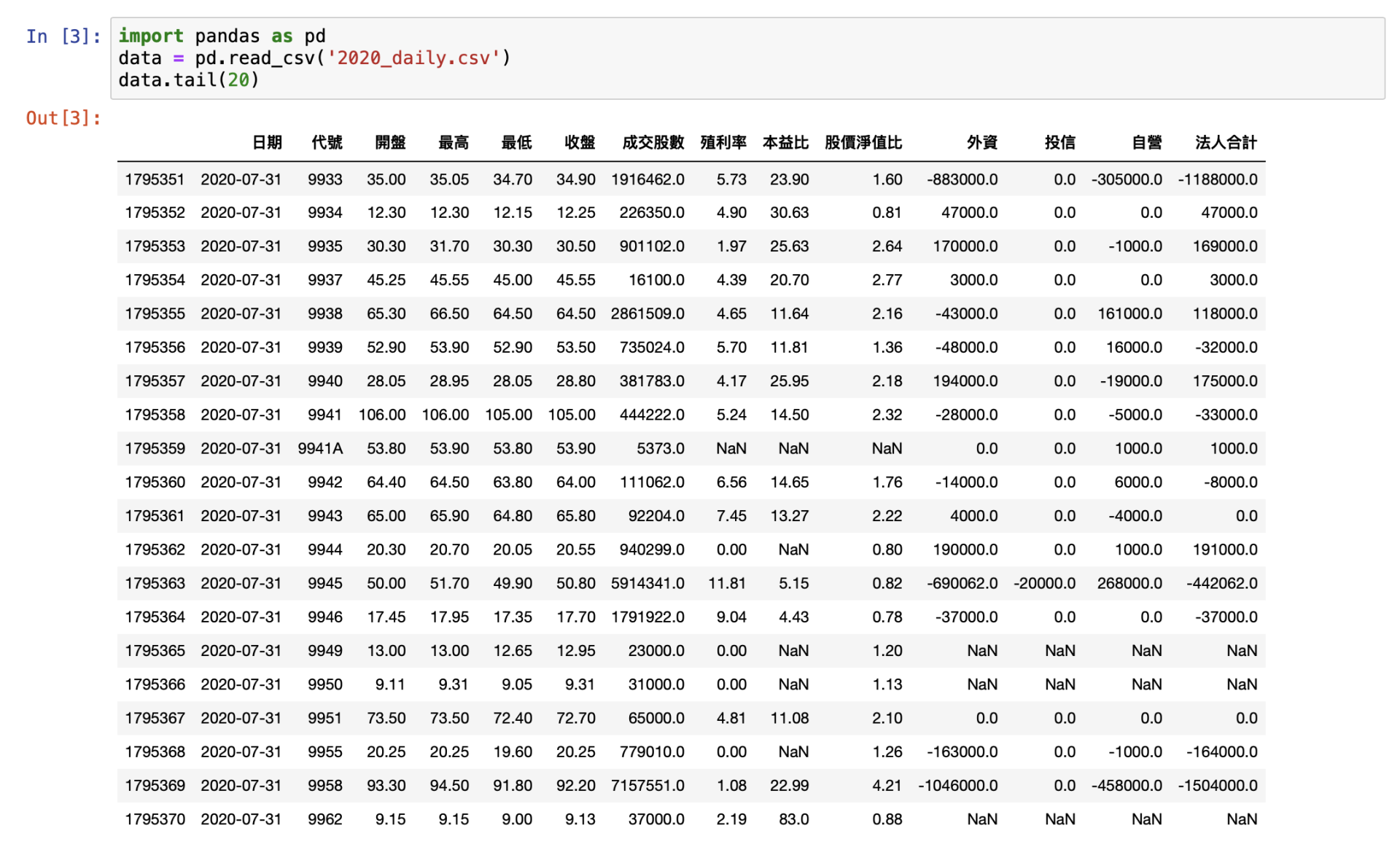Screen dimensions: 1400x844
Task: Click the 自營 column header
Action: click(x=1147, y=142)
